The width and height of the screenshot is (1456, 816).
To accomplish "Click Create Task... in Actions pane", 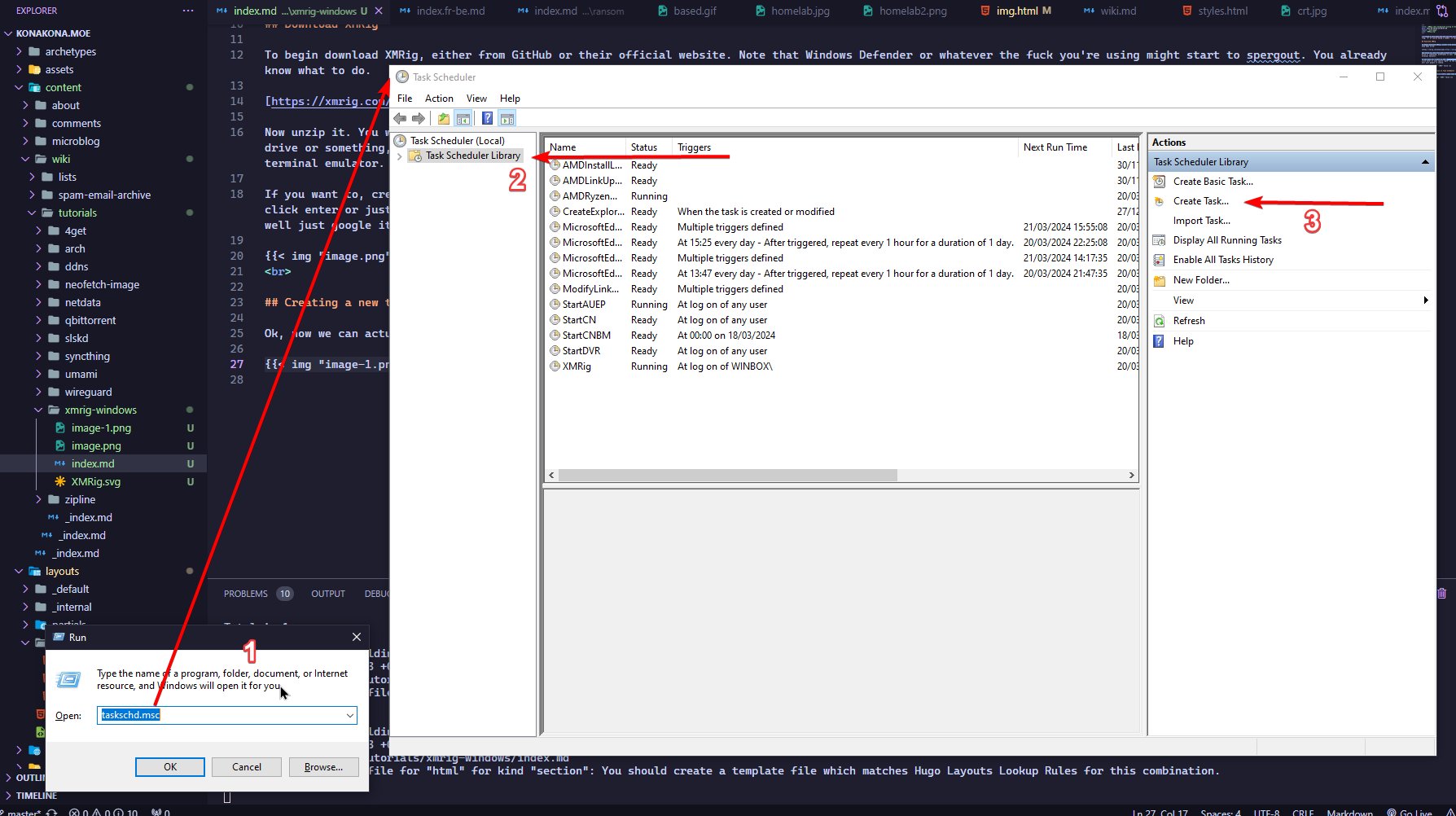I will click(x=1200, y=201).
